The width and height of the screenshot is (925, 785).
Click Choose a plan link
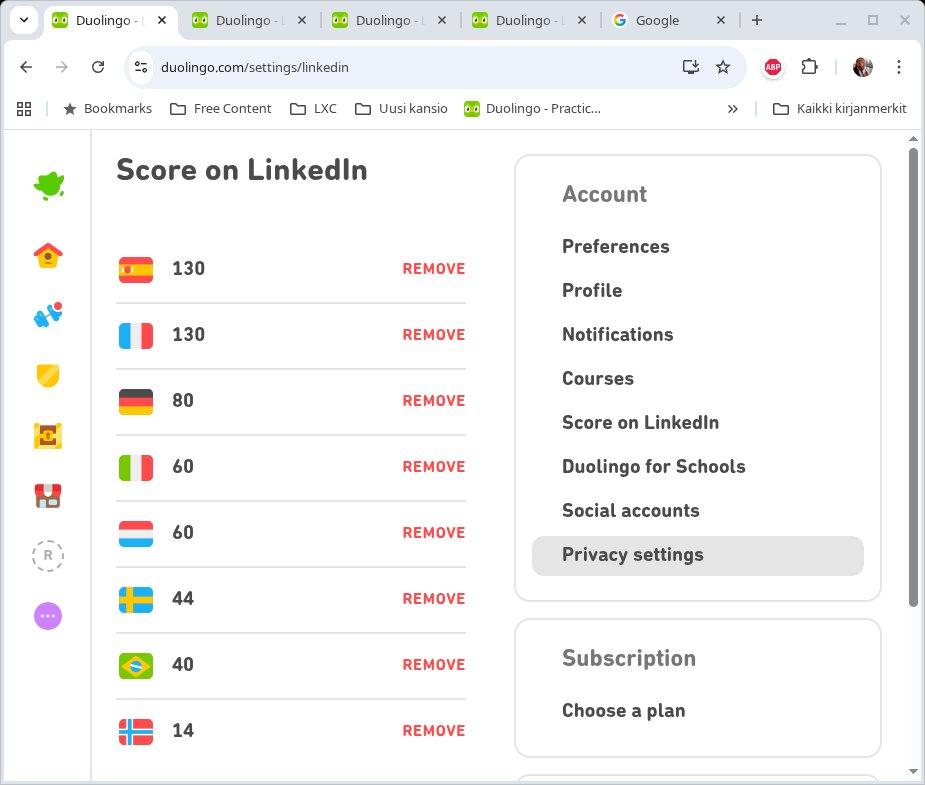(623, 711)
